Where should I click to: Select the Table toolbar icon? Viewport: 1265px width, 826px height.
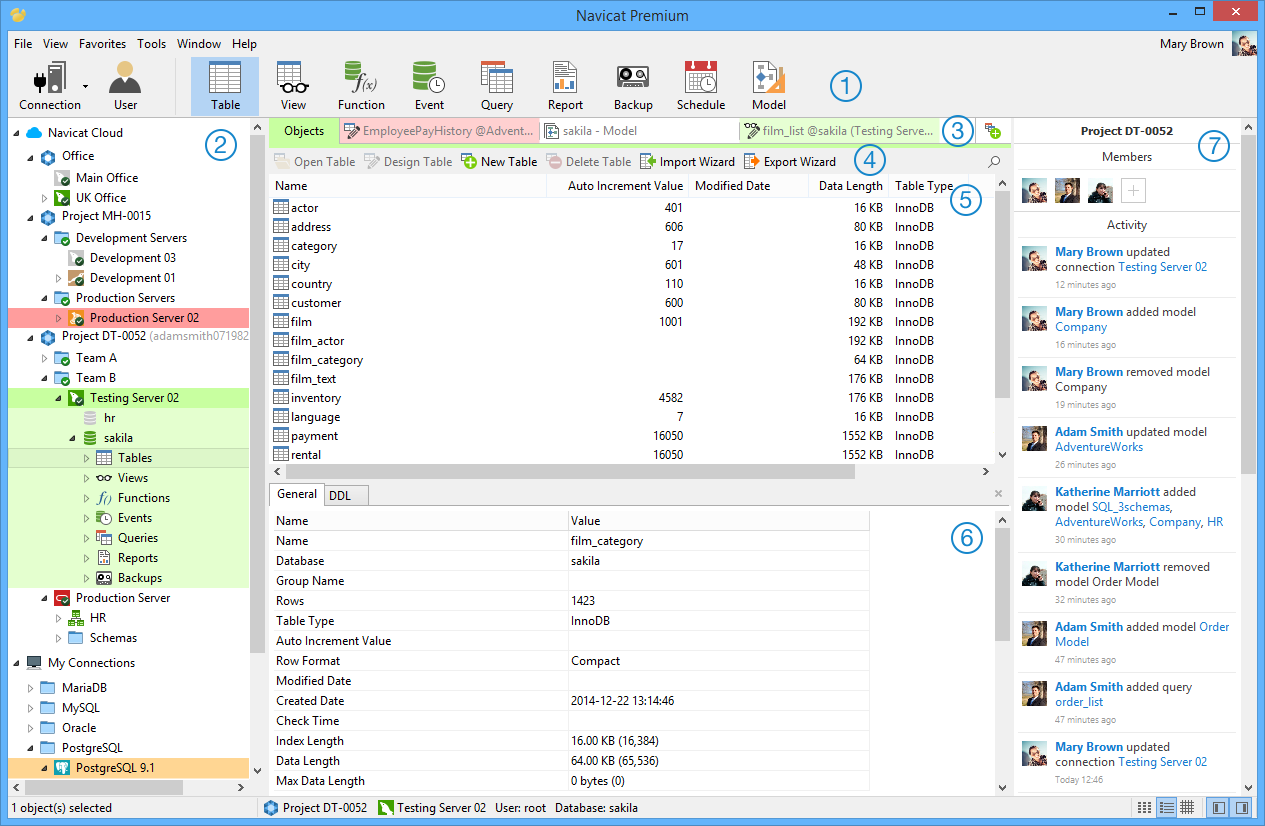226,86
